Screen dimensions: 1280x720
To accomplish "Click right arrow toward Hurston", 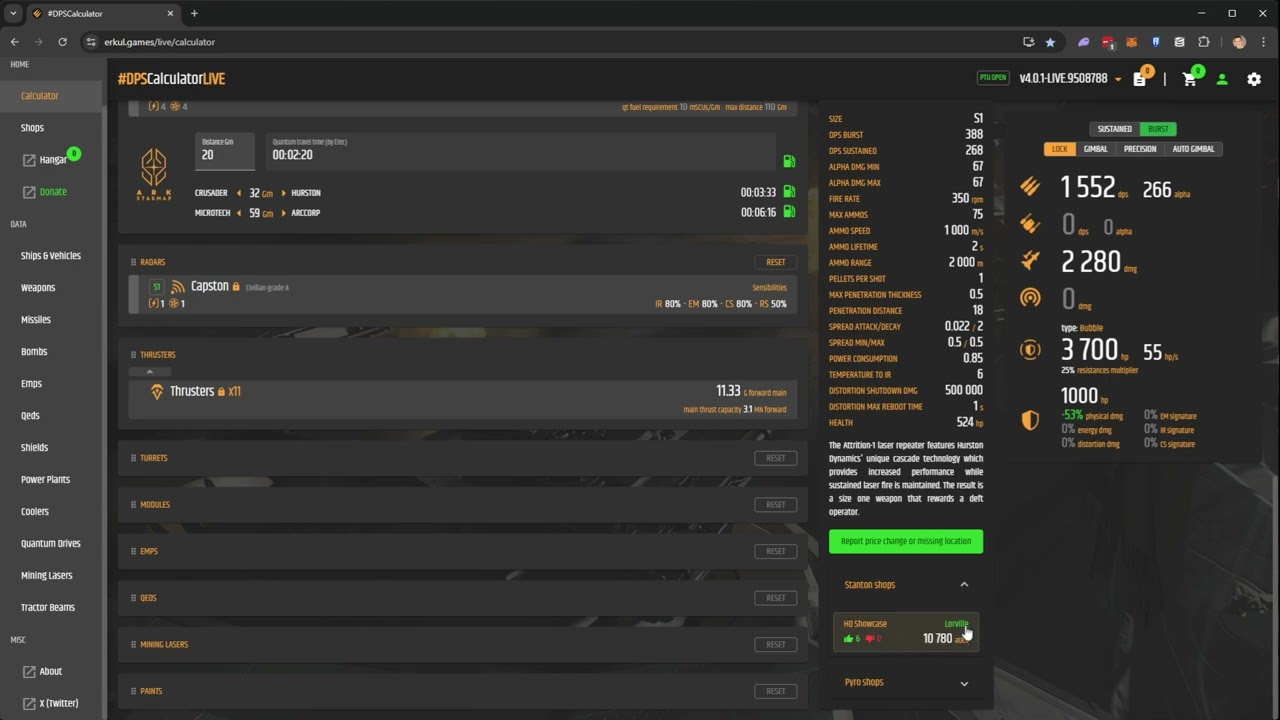I will coord(283,193).
